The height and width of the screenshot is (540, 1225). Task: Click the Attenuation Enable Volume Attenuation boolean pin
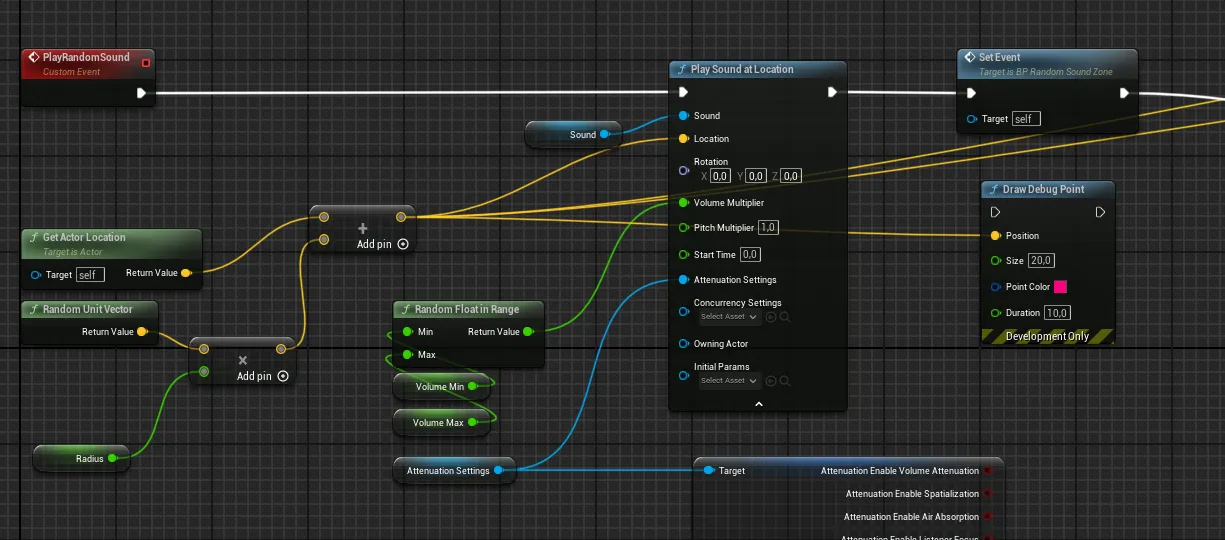(x=987, y=471)
